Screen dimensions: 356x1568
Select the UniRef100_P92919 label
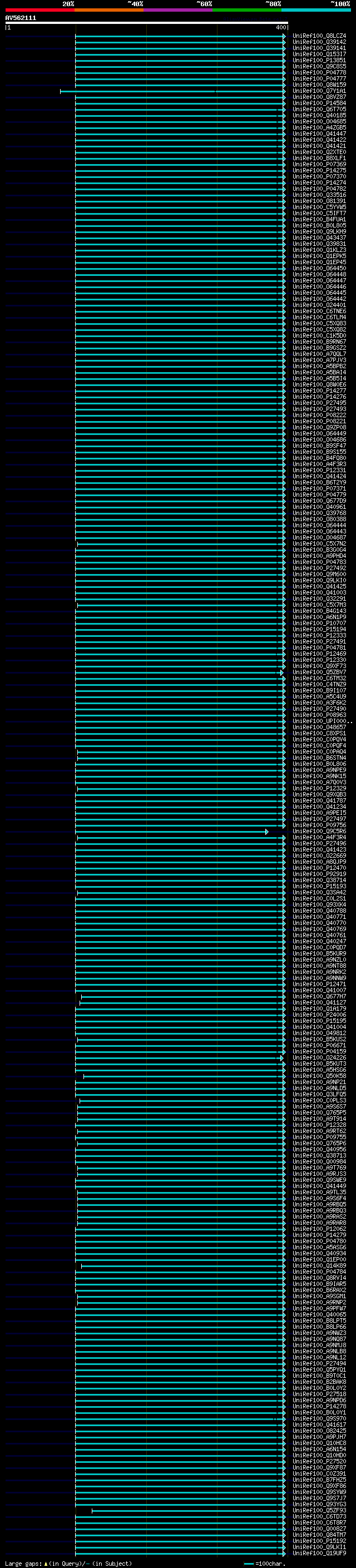[319, 875]
